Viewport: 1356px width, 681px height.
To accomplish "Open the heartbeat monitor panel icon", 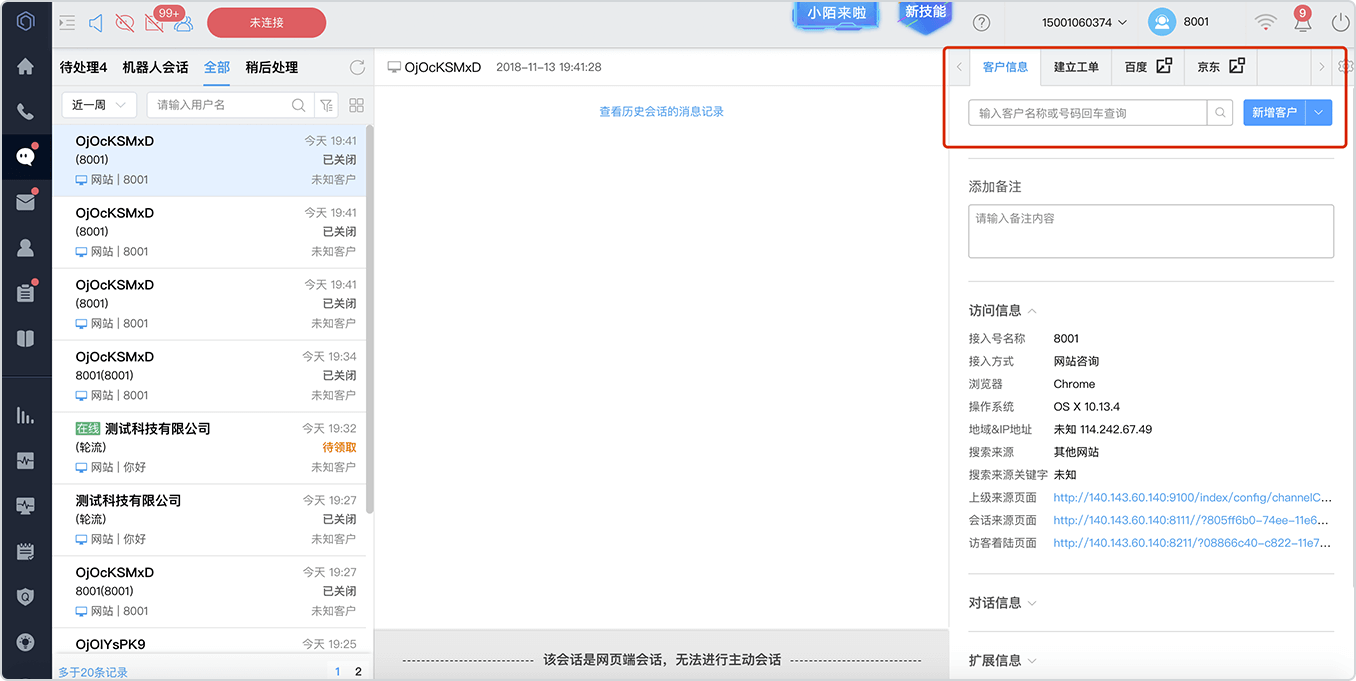I will click(x=25, y=461).
